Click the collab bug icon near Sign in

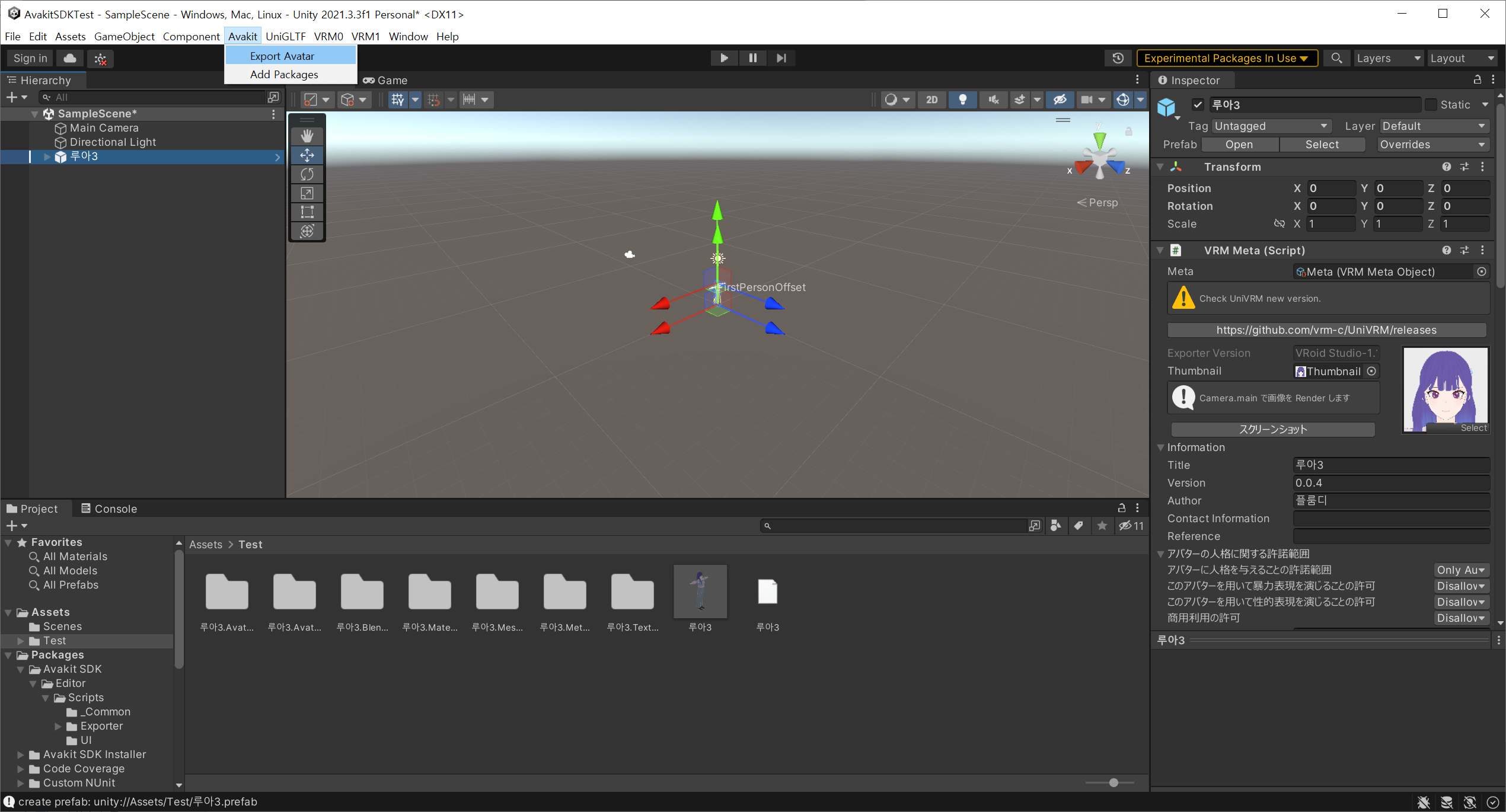100,58
